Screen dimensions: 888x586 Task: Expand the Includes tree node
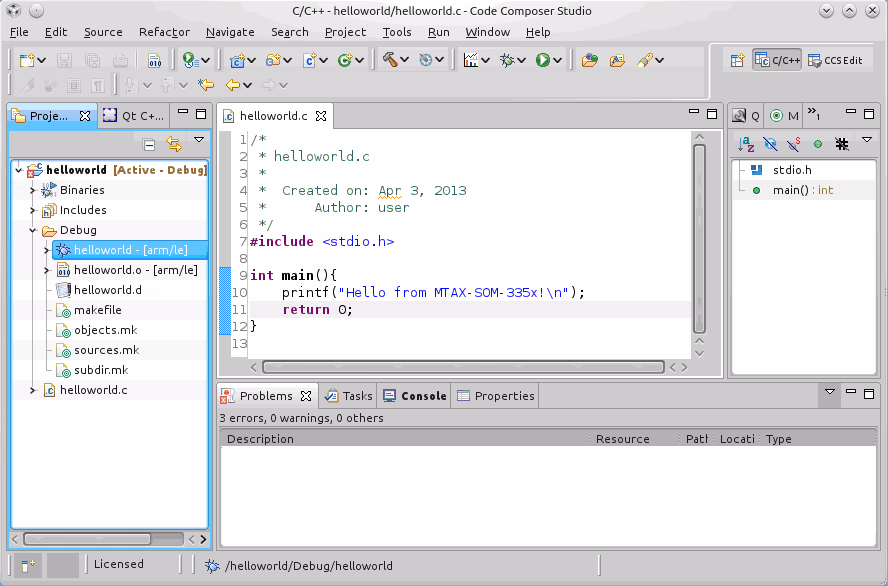33,210
